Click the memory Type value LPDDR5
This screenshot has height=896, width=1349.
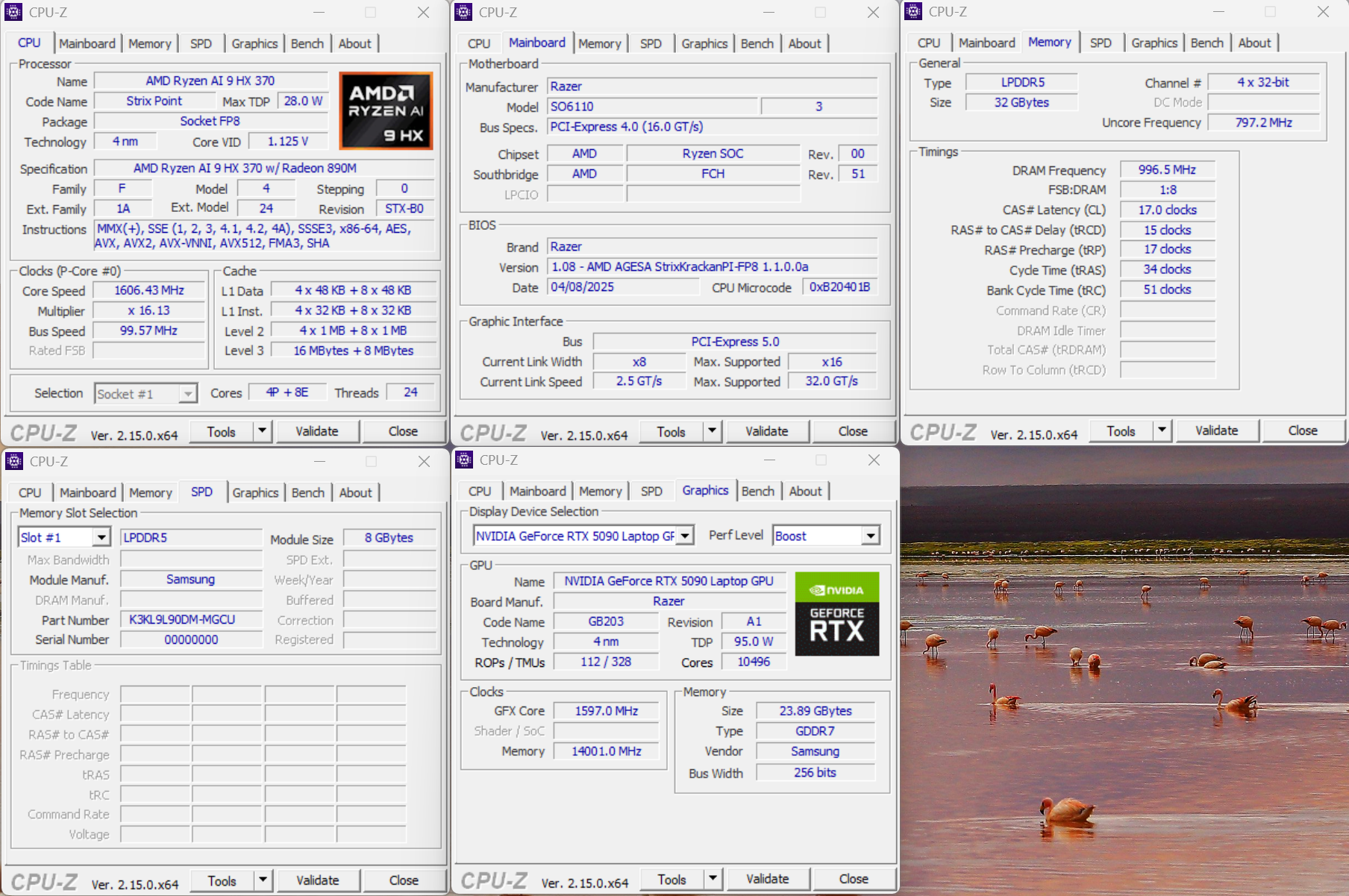tap(1022, 82)
